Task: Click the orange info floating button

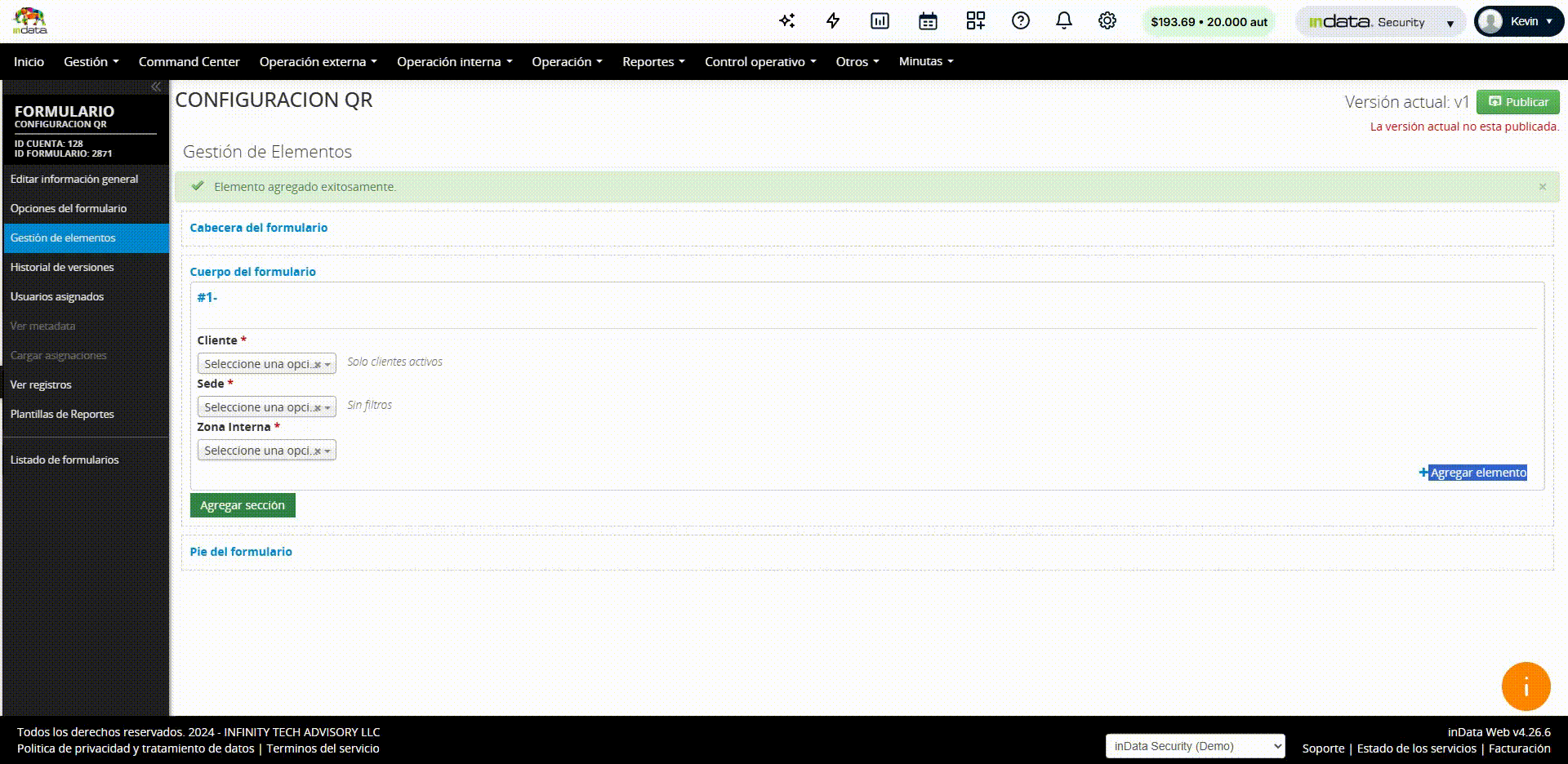Action: point(1525,686)
